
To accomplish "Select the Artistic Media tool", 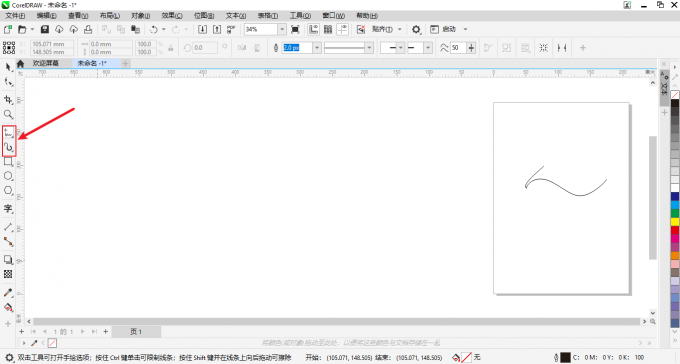I will click(x=9, y=148).
